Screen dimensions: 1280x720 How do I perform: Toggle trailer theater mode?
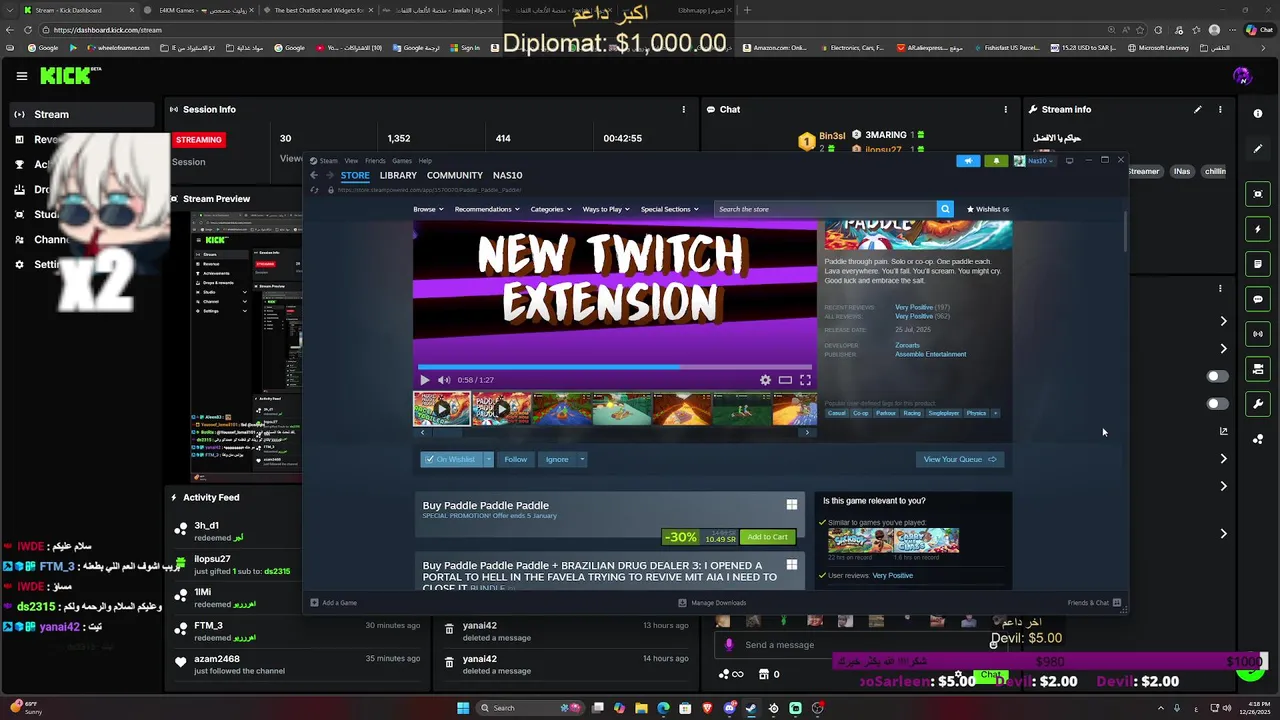[x=785, y=380]
